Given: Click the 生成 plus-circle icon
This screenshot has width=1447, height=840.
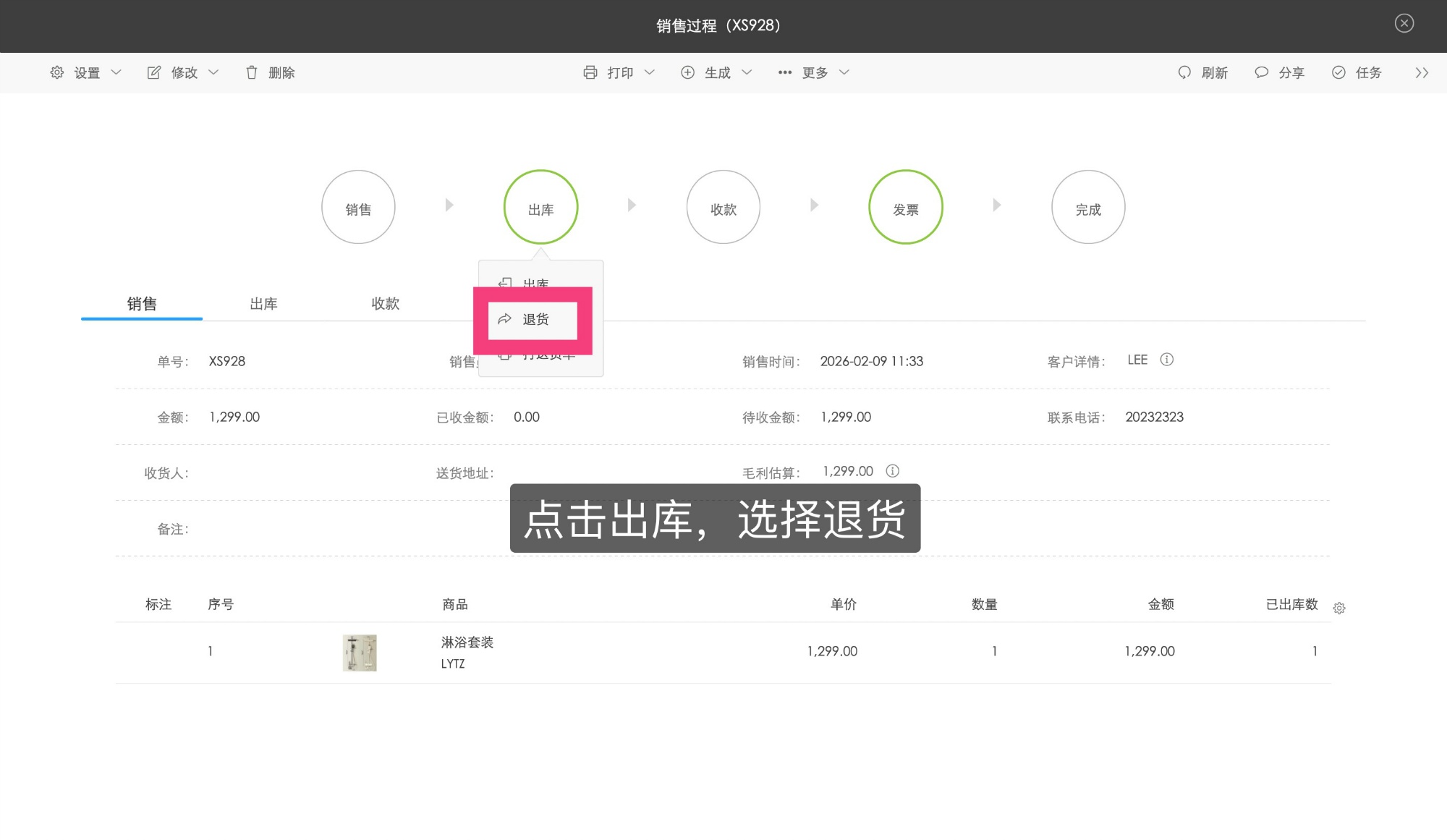Looking at the screenshot, I should coord(687,72).
